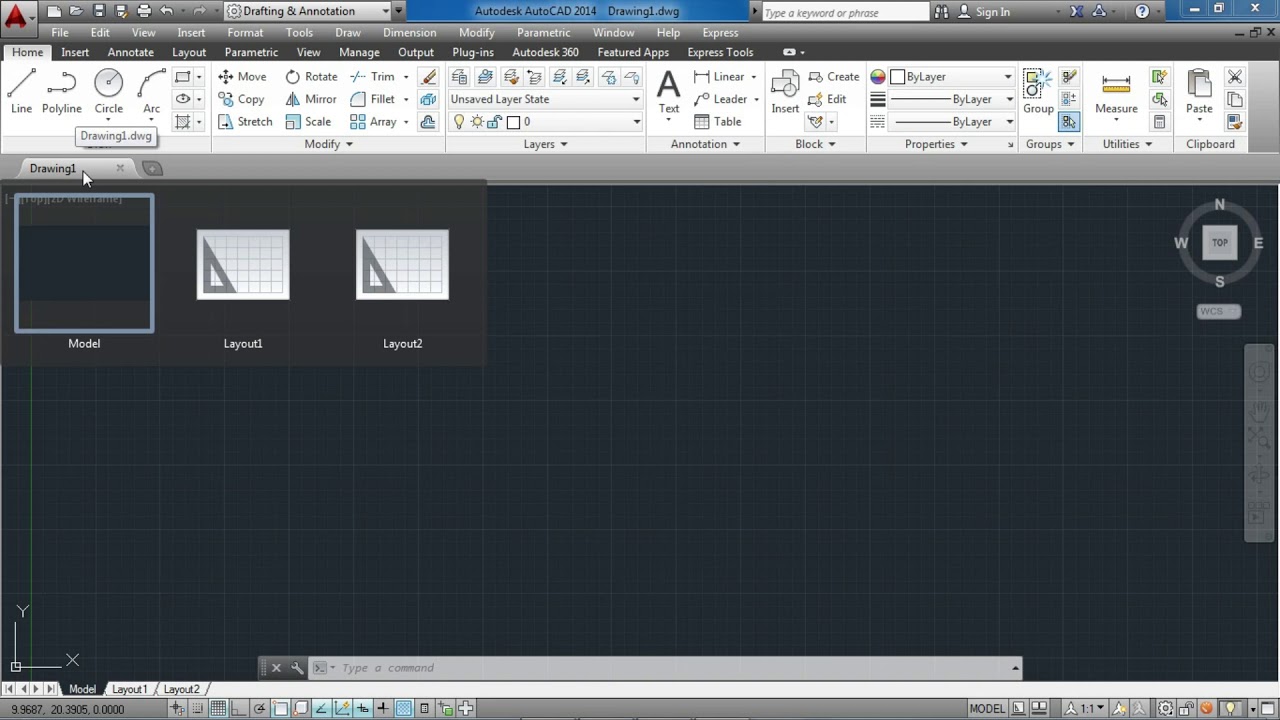Select the Trim tool
The image size is (1280, 720).
click(x=372, y=77)
